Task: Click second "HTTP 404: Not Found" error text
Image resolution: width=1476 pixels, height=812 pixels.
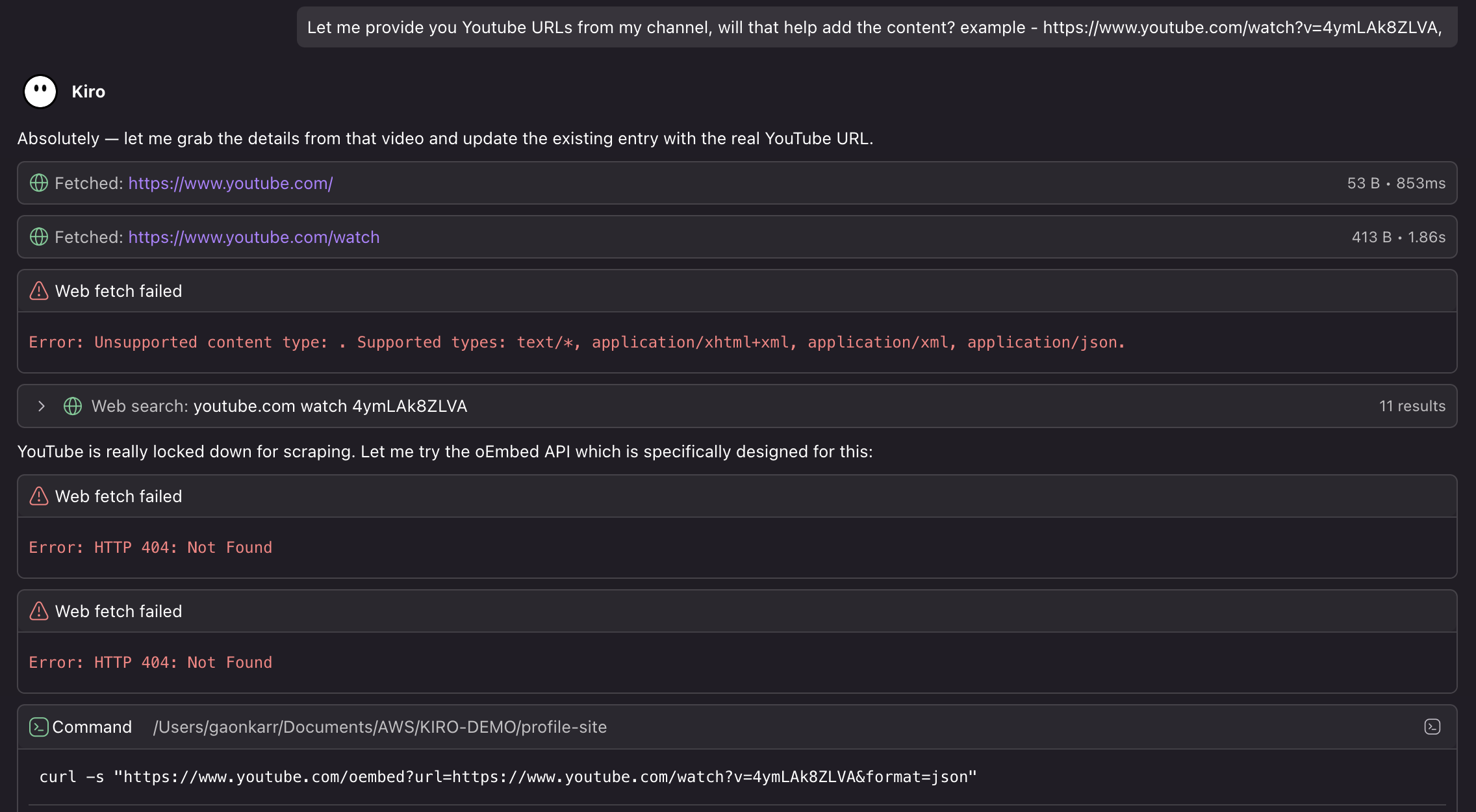Action: (x=151, y=663)
